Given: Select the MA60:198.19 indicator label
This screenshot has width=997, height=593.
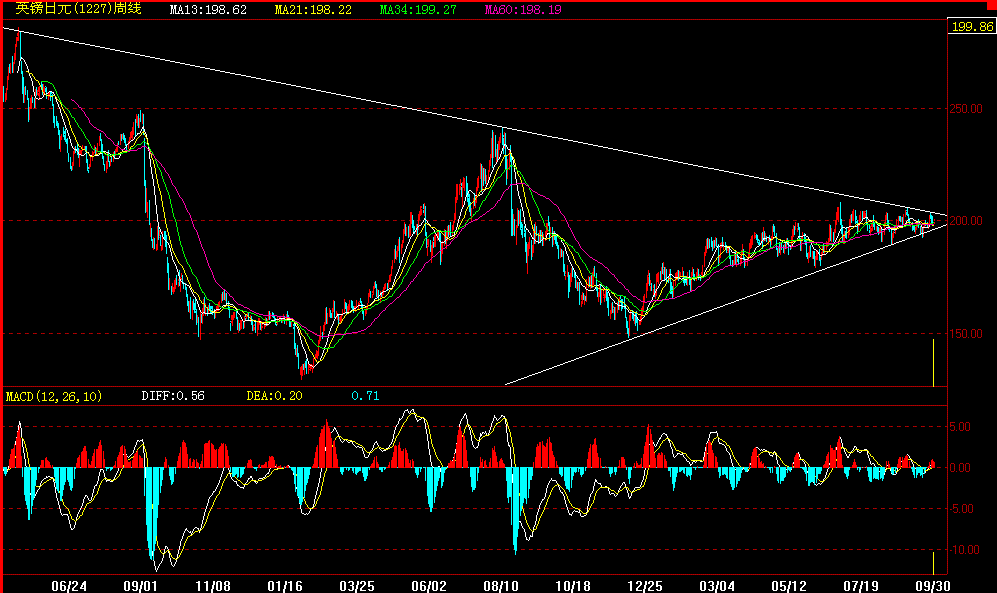Looking at the screenshot, I should 523,10.
